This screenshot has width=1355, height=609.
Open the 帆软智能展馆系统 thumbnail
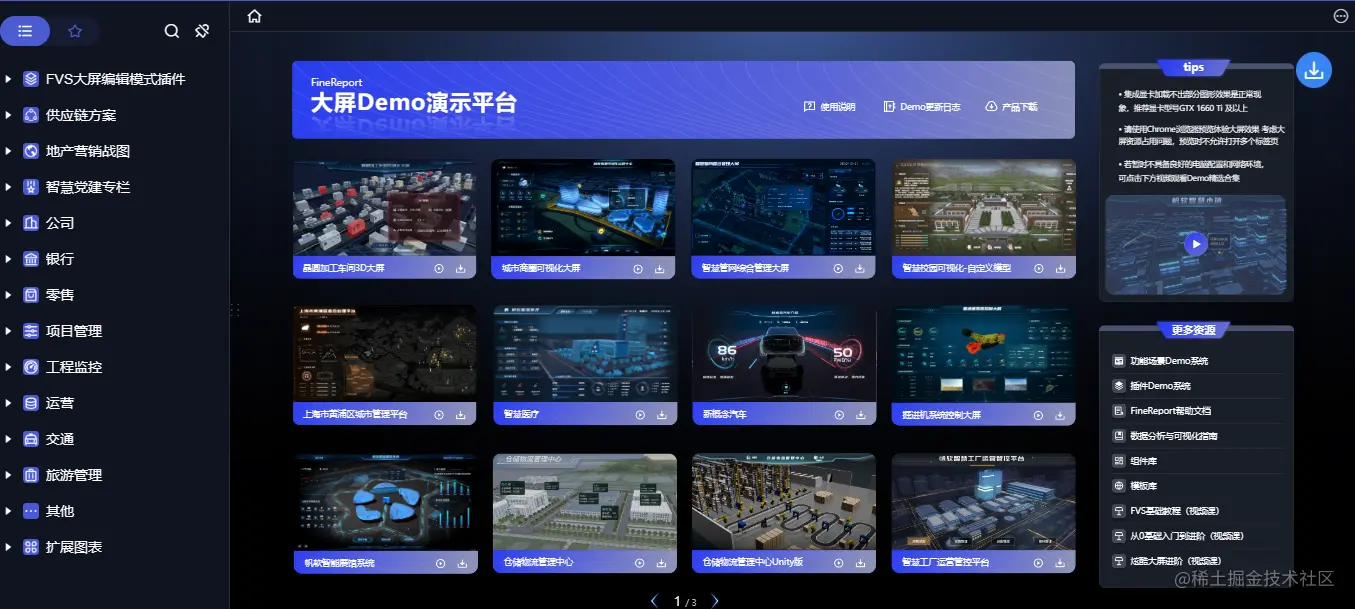(x=385, y=502)
